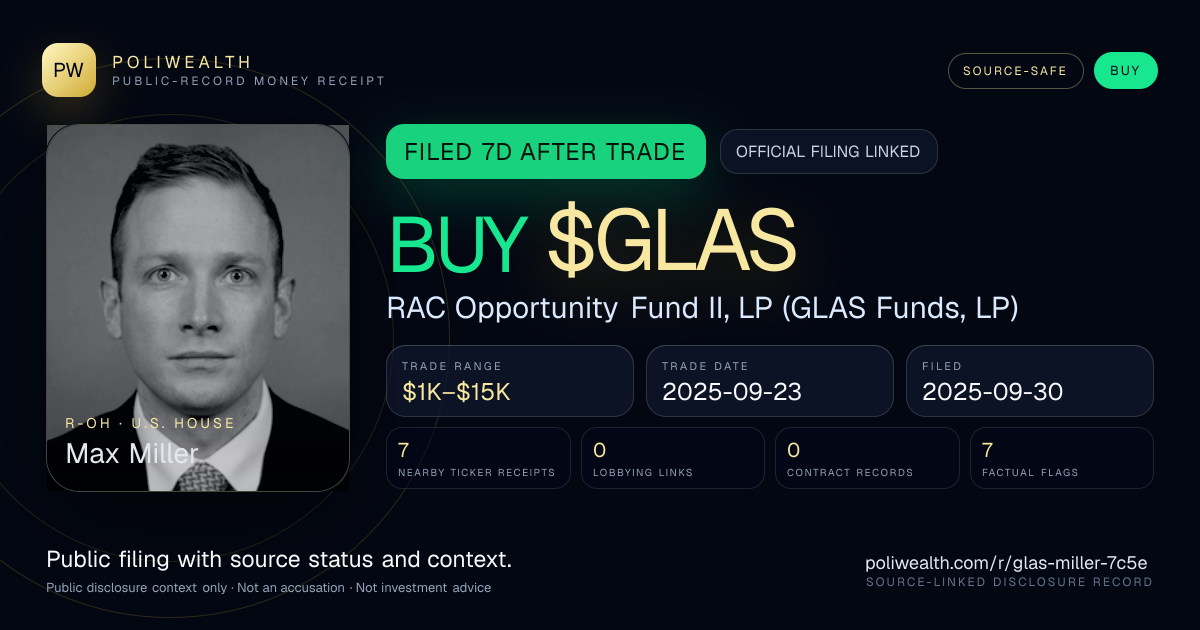Click the Filed 2025-09-30 card
1200x630 pixels.
point(1030,381)
